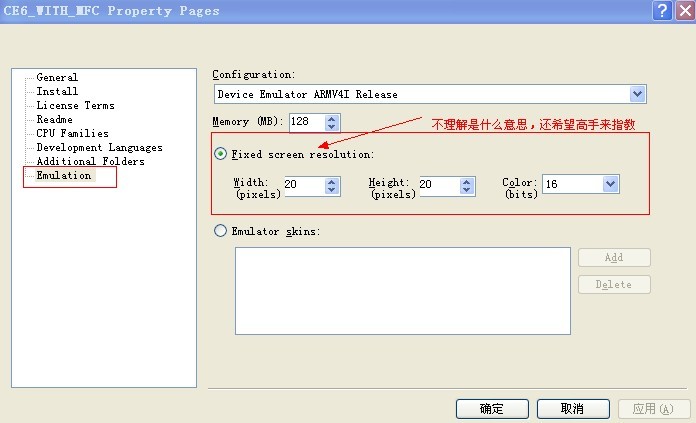Decrease the Height pixels value
The width and height of the screenshot is (696, 423).
click(x=467, y=190)
